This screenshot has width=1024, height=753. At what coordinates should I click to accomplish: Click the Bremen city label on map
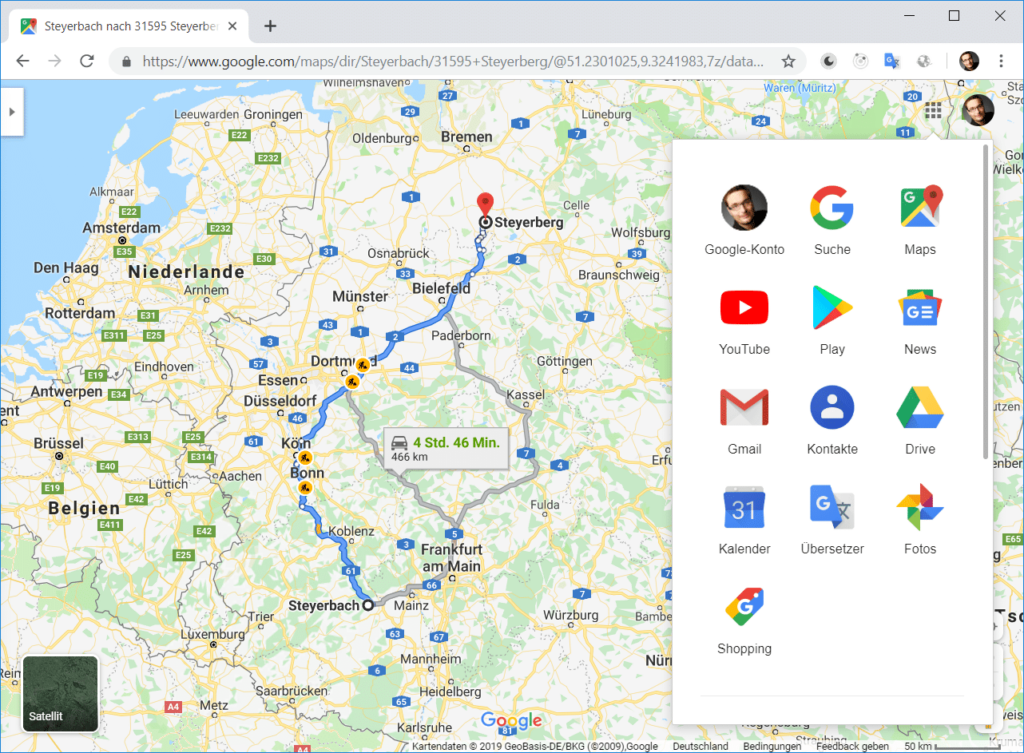(466, 136)
